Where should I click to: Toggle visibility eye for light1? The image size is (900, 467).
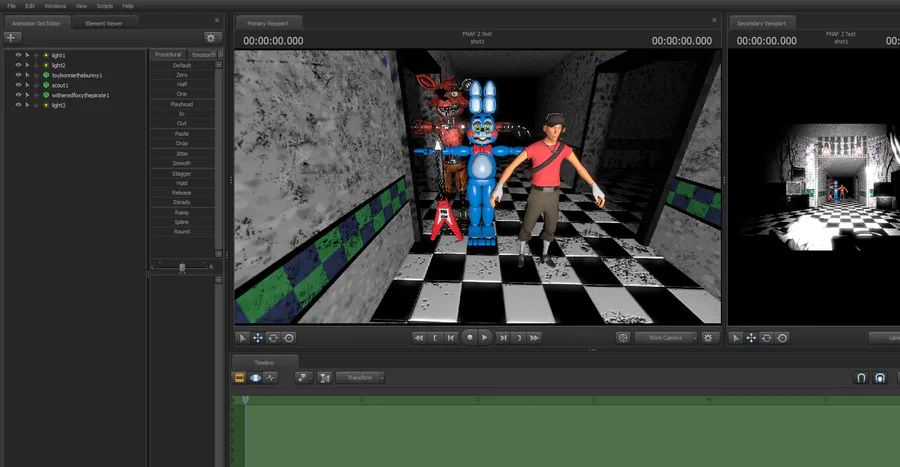coord(18,55)
